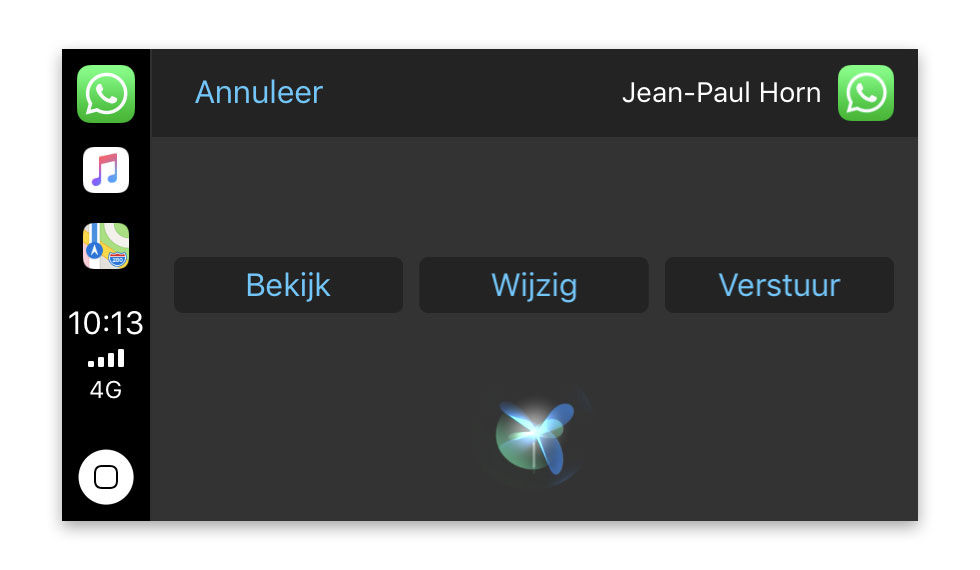Click empty dark area above Verstuur button
This screenshot has width=980, height=570.
point(779,197)
